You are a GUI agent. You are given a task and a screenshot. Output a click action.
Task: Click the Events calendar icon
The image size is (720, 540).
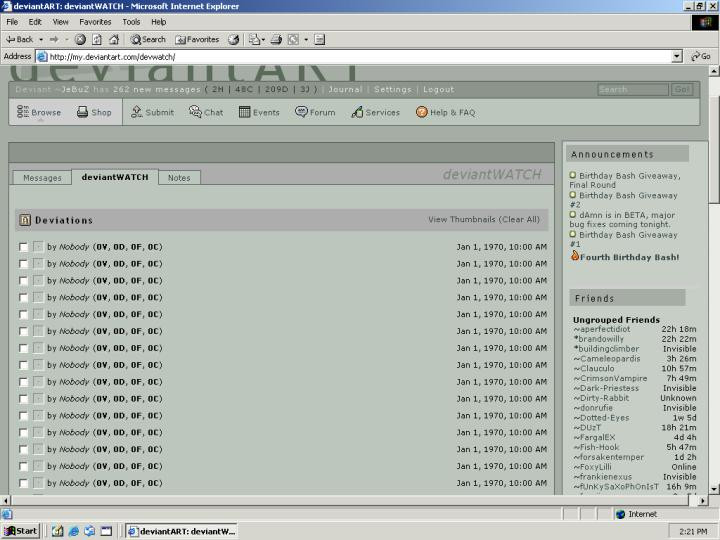click(244, 112)
